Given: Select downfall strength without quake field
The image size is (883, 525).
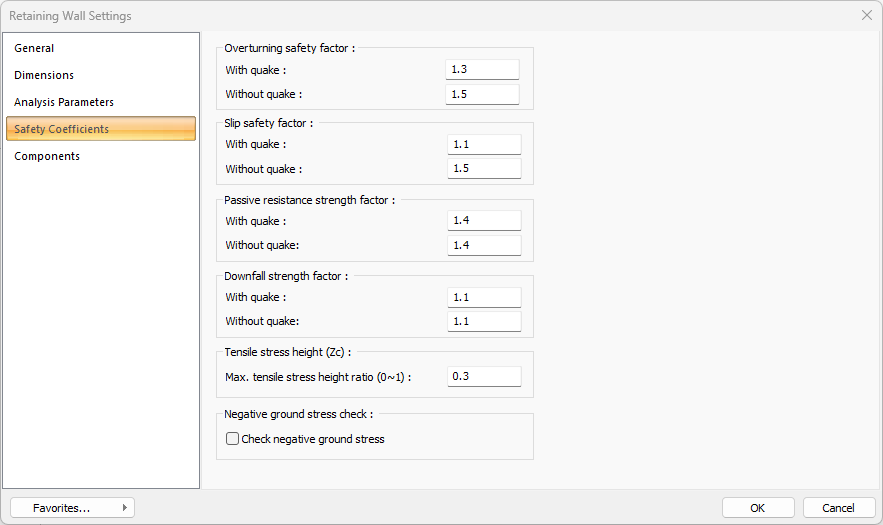Looking at the screenshot, I should [x=484, y=321].
